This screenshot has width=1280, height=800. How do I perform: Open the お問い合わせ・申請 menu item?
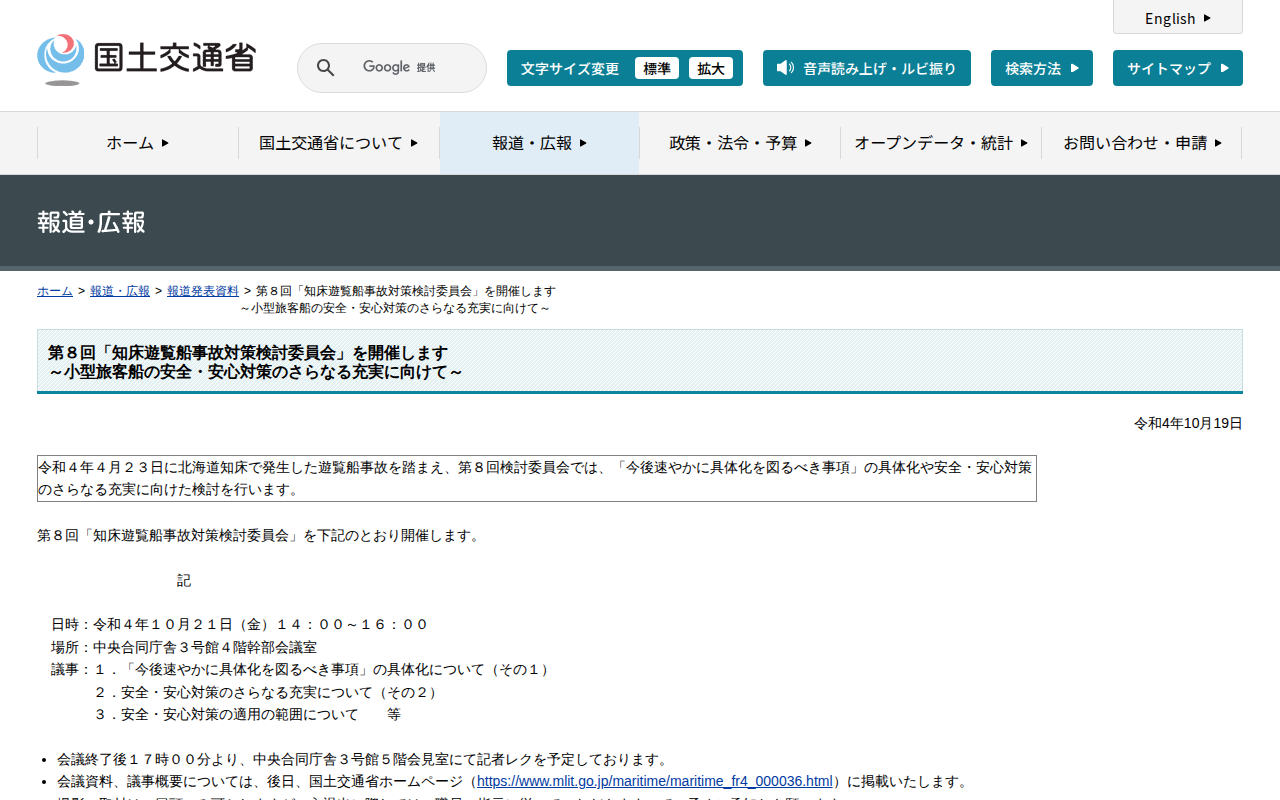click(x=1142, y=143)
